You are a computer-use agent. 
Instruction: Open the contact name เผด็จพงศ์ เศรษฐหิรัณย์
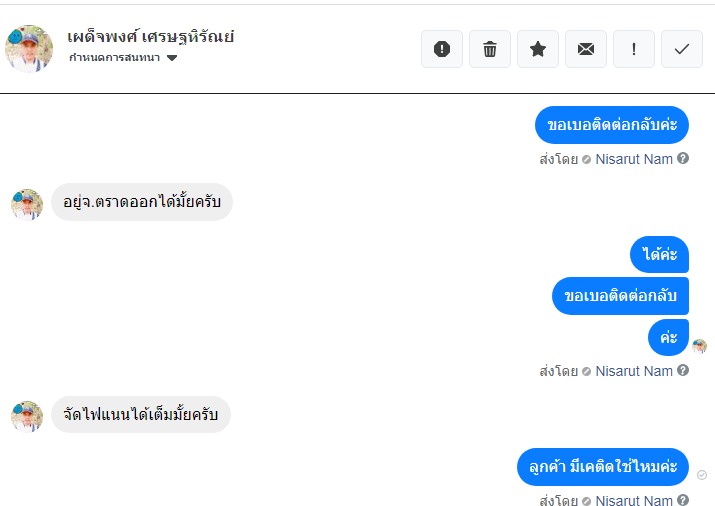tap(151, 37)
